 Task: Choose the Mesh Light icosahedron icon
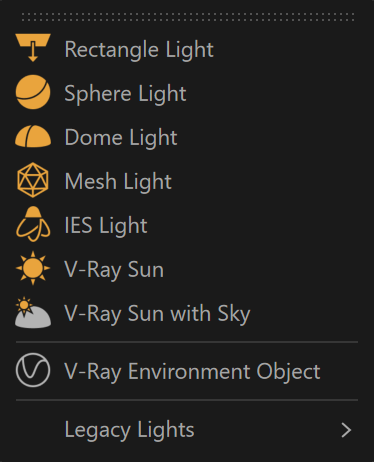tap(33, 180)
